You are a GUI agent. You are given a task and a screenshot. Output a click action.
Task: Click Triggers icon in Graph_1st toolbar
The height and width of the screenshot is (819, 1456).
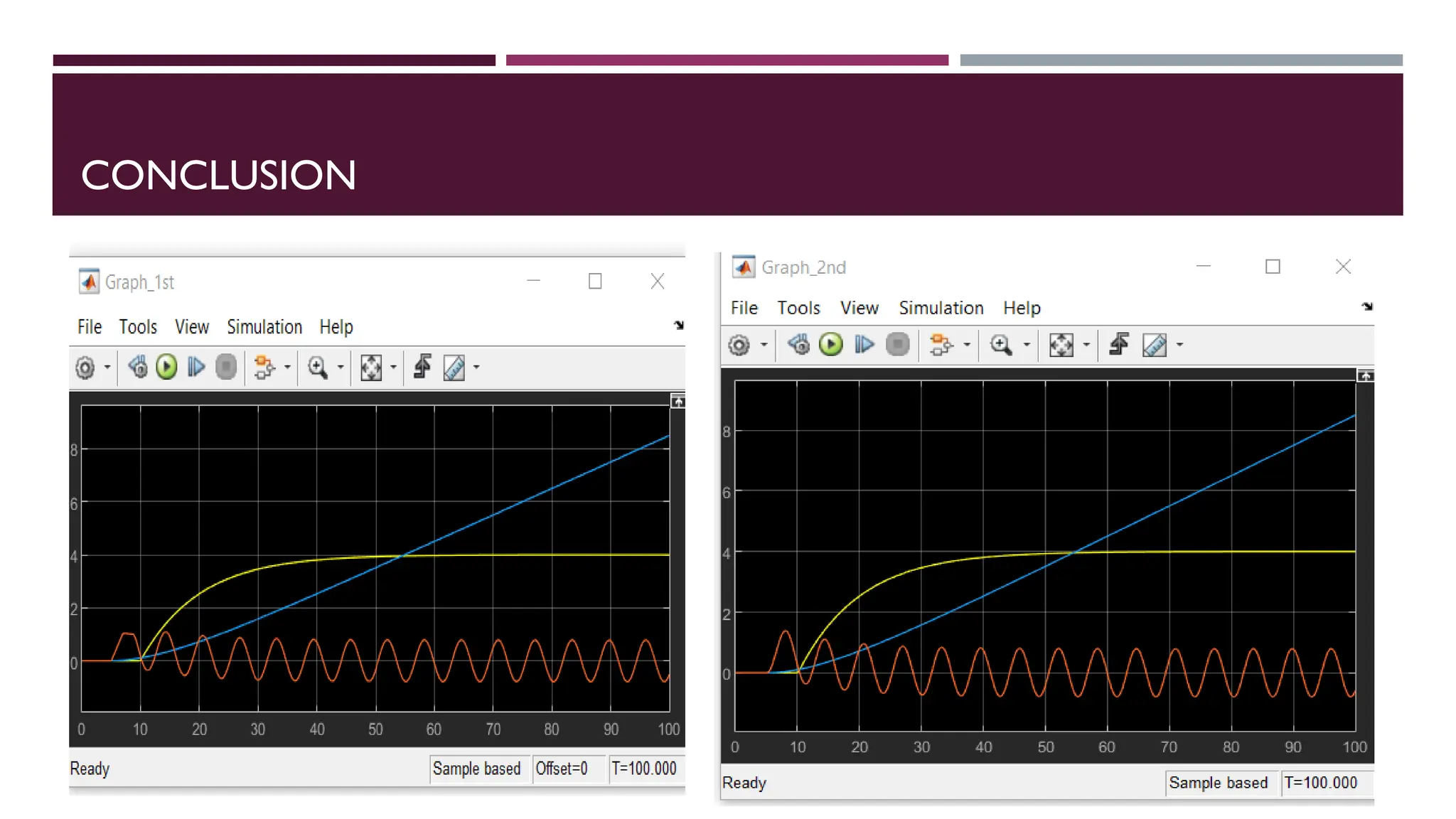422,367
